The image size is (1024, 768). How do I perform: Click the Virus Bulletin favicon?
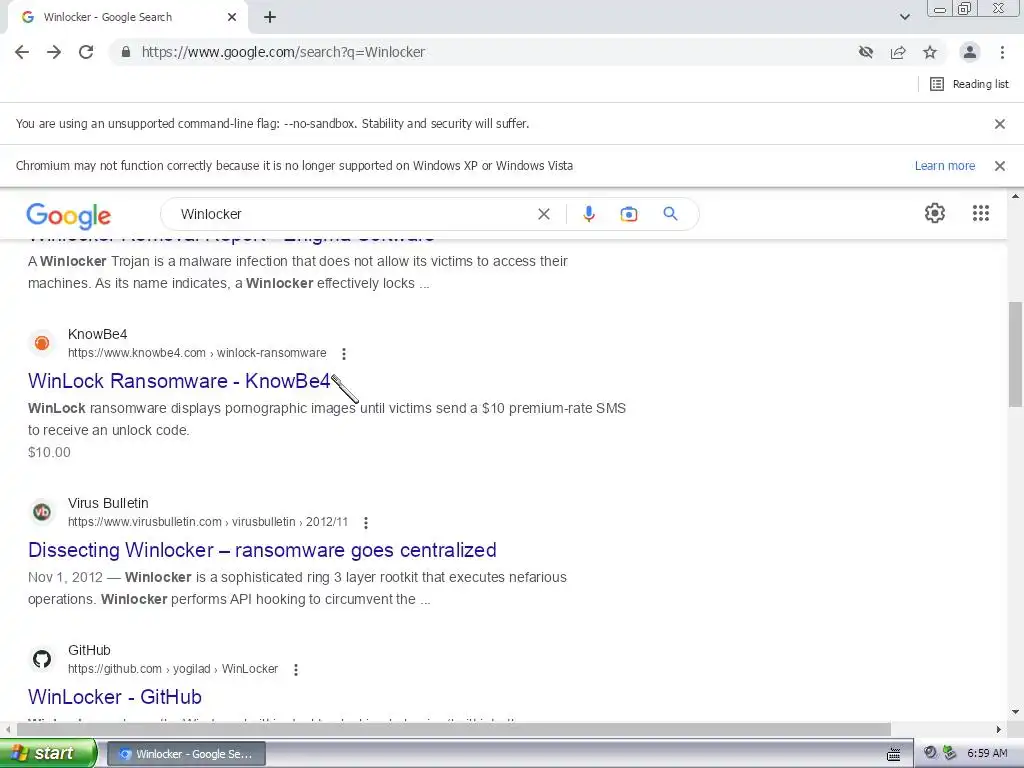coord(42,512)
